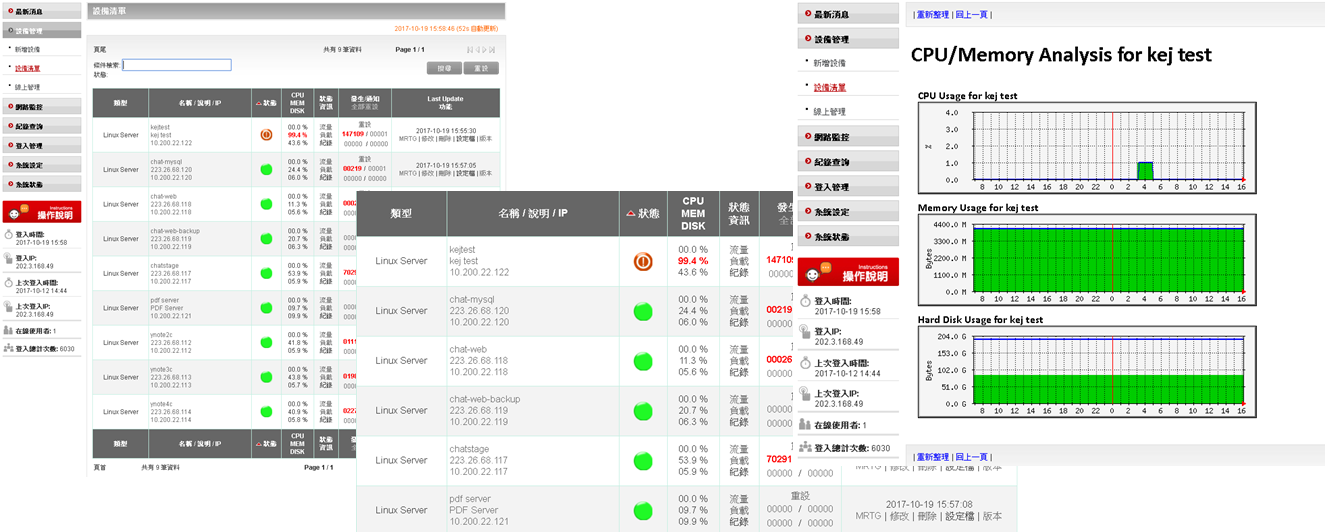Click ynote2c green status icon in small device list
The width and height of the screenshot is (1325, 532).
pos(266,342)
